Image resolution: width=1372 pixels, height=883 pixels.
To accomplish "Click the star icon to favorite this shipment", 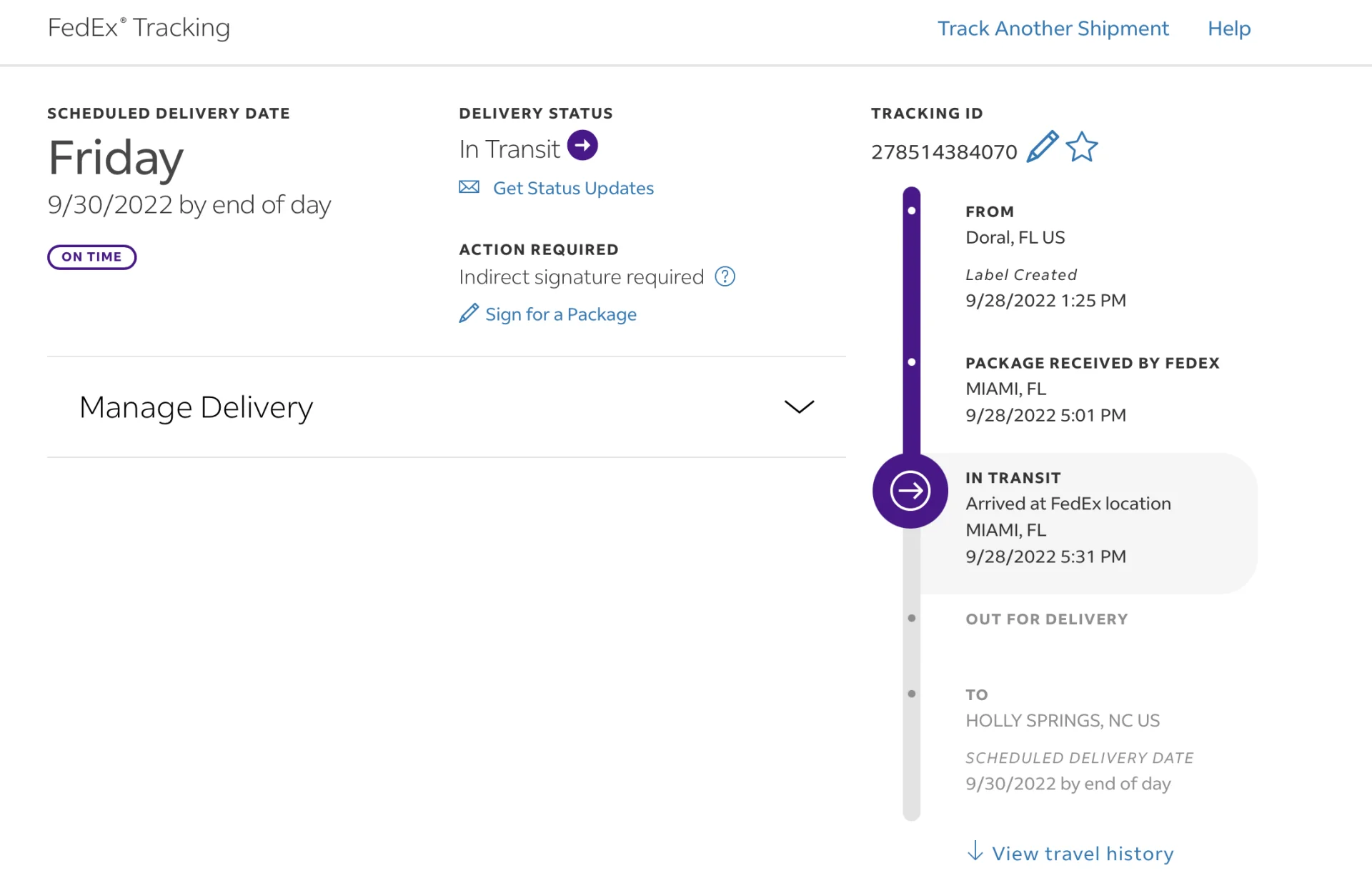I will coord(1082,147).
